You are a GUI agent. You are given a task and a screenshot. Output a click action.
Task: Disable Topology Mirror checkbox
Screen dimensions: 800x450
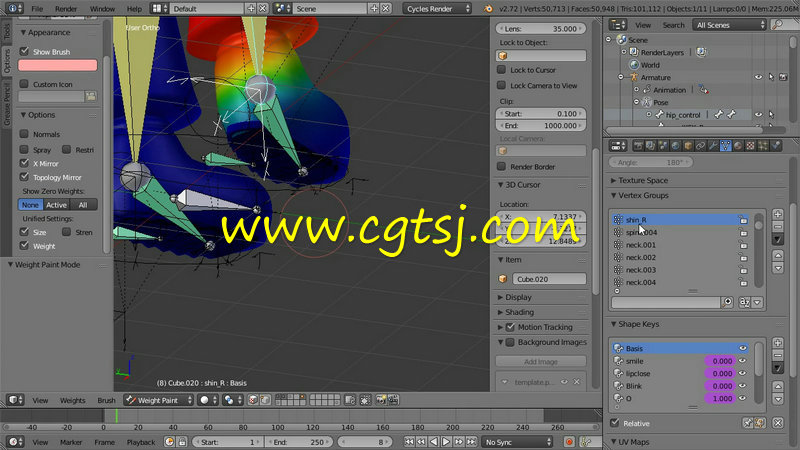point(24,177)
